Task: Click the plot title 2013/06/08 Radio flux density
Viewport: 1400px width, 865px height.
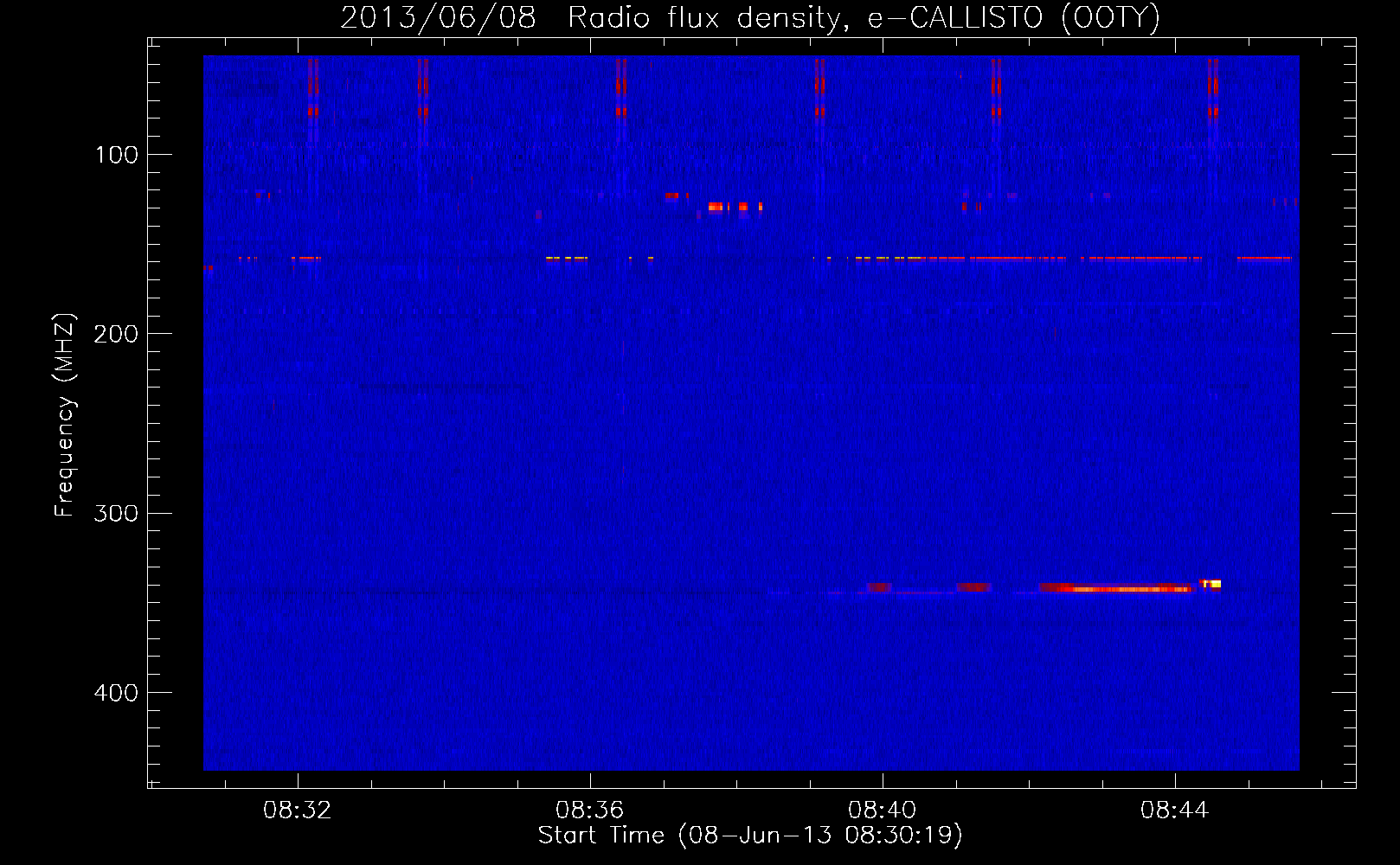Action: point(749,17)
